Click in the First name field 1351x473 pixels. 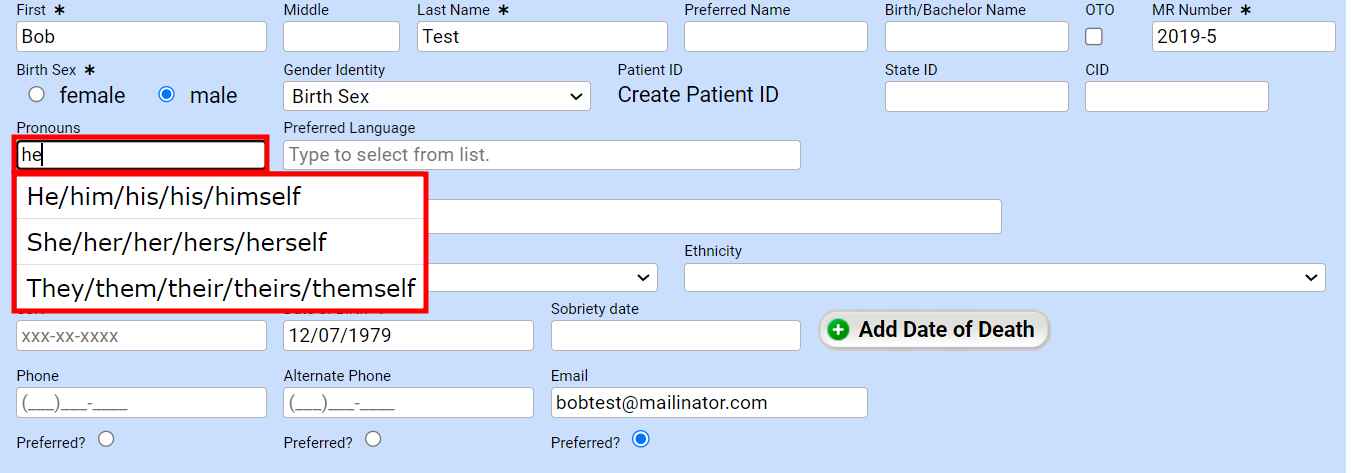[x=141, y=37]
